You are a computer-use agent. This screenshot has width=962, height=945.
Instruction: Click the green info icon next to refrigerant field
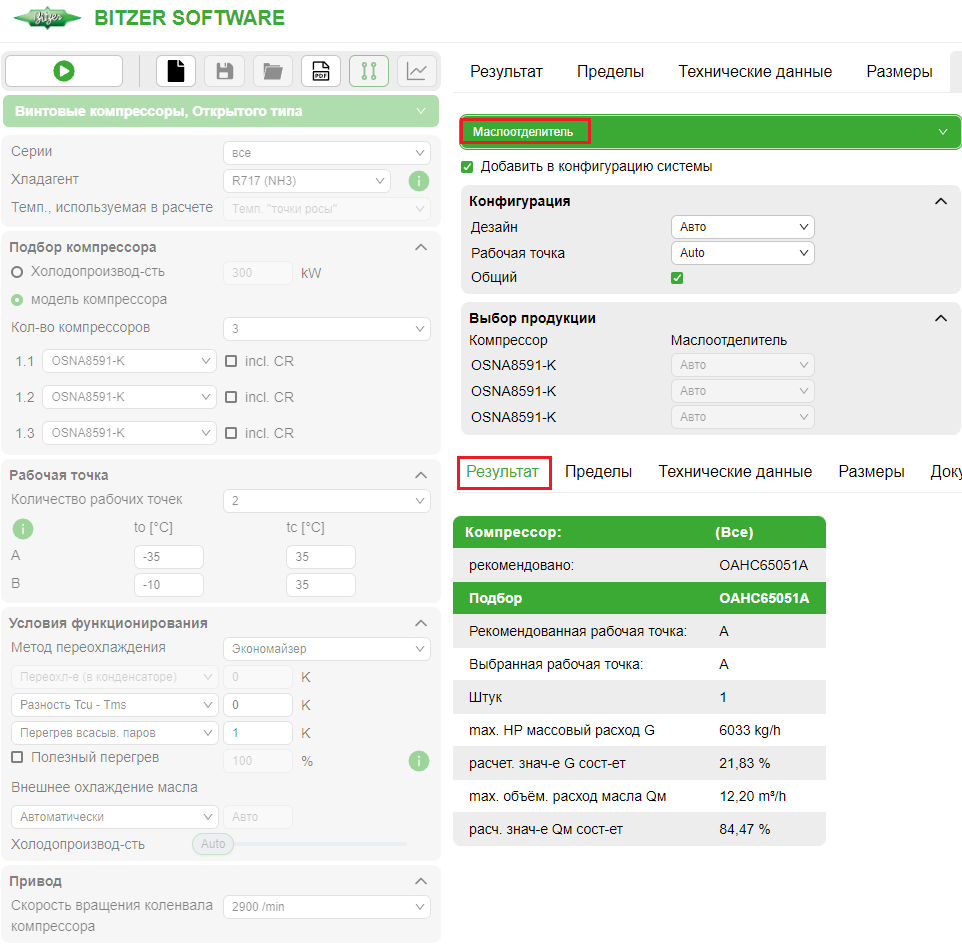click(419, 181)
